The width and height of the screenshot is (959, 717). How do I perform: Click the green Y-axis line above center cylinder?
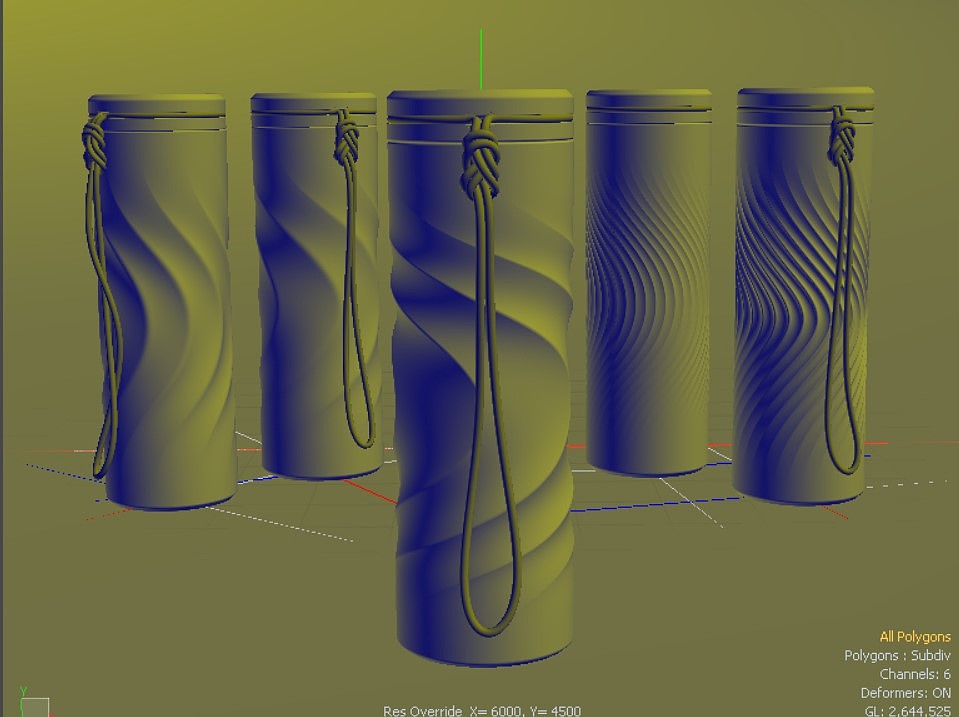(x=481, y=59)
